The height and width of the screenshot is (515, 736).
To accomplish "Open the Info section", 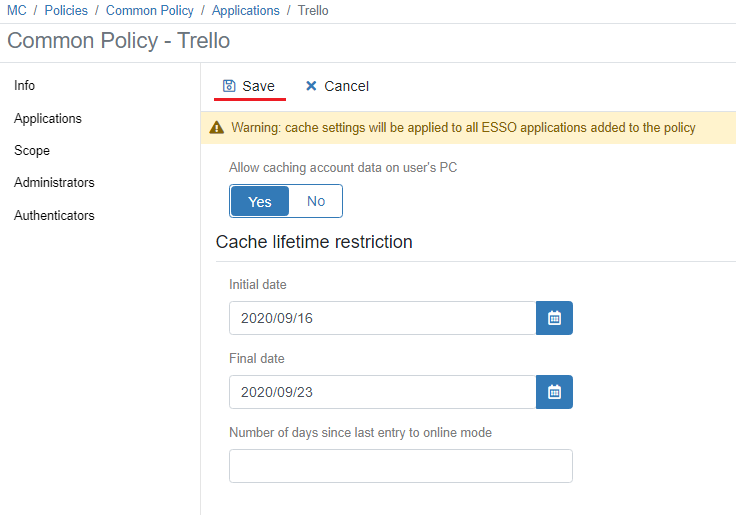I will 25,86.
